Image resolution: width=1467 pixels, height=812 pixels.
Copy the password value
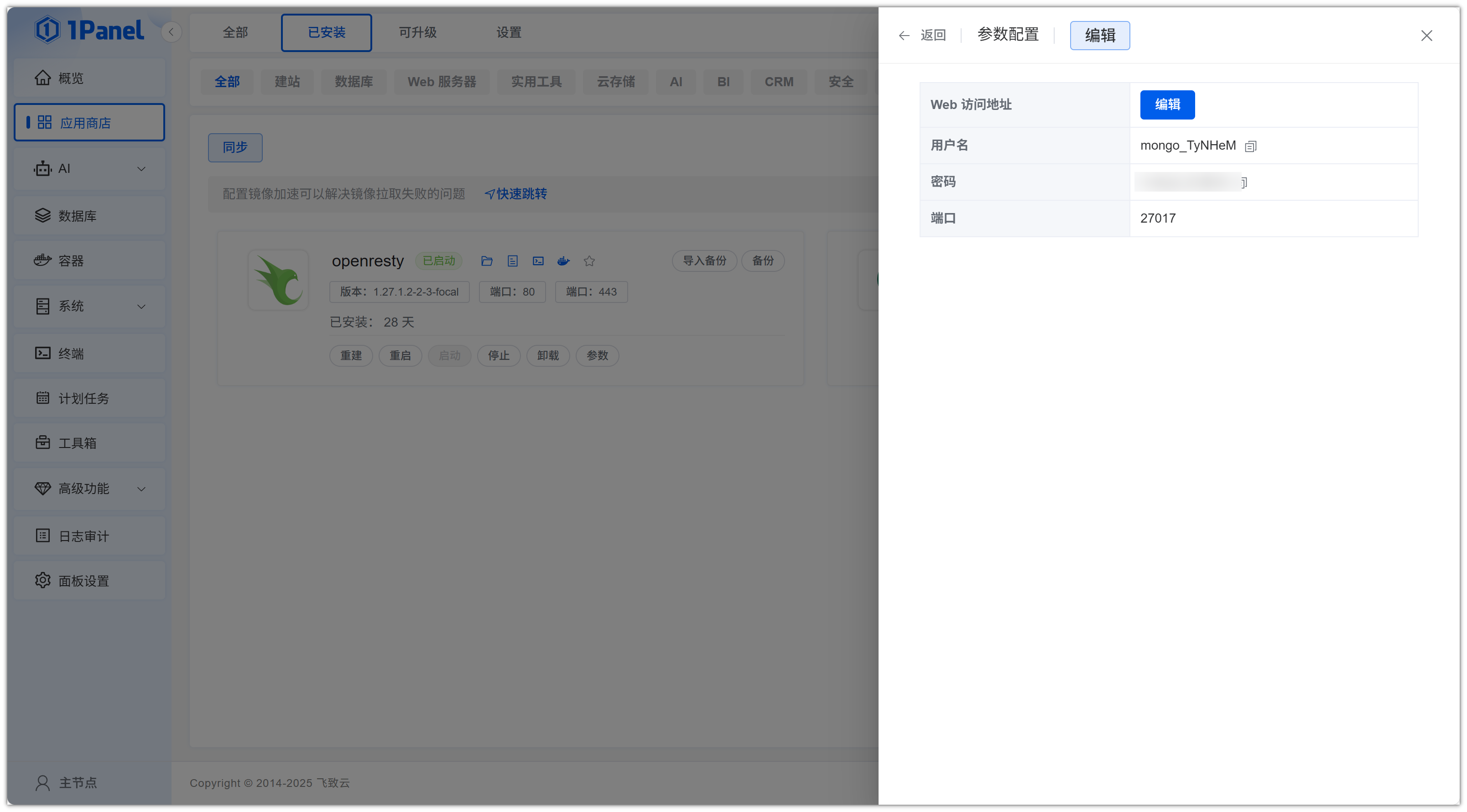point(1244,182)
